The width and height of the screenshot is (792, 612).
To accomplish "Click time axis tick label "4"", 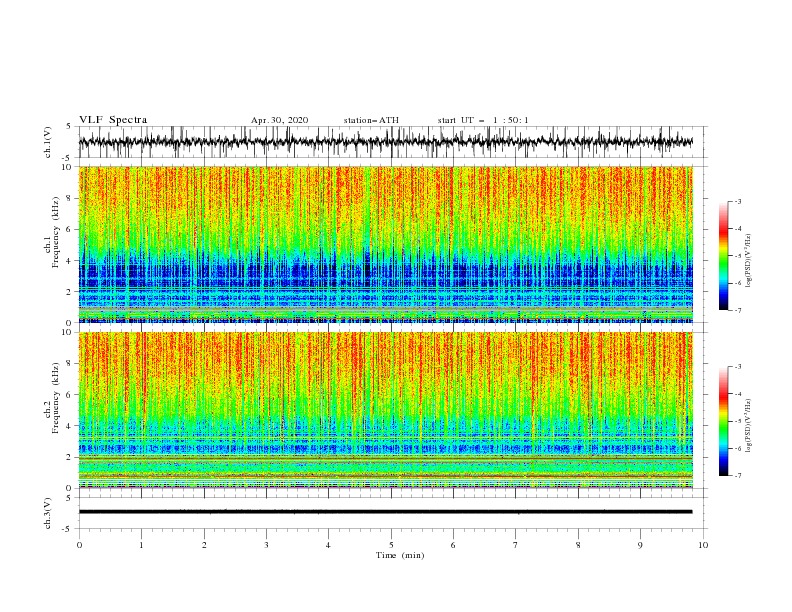I will (328, 545).
